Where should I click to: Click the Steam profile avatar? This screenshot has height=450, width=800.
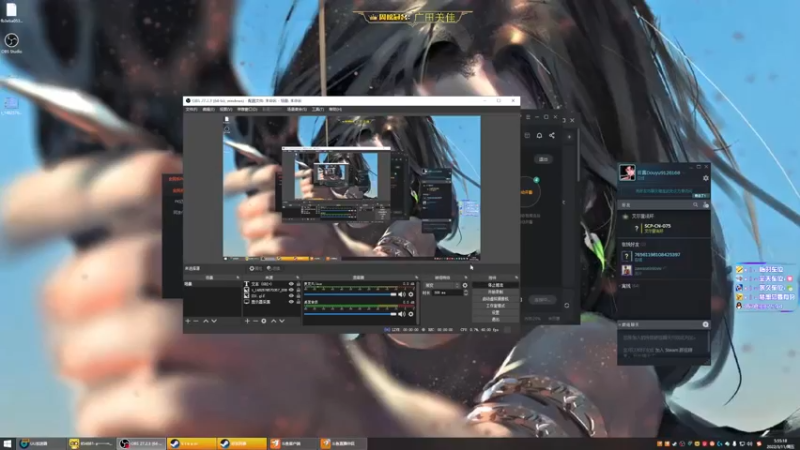627,172
